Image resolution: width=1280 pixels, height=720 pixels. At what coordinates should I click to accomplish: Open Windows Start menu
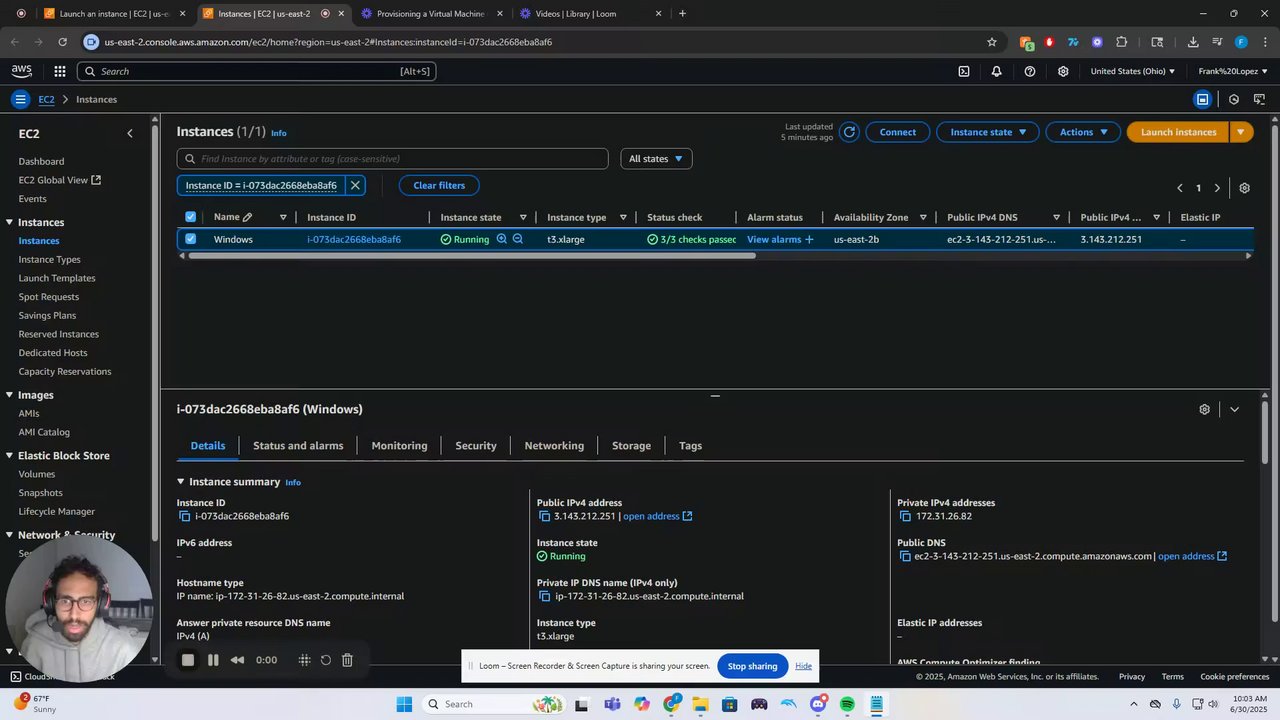(404, 704)
